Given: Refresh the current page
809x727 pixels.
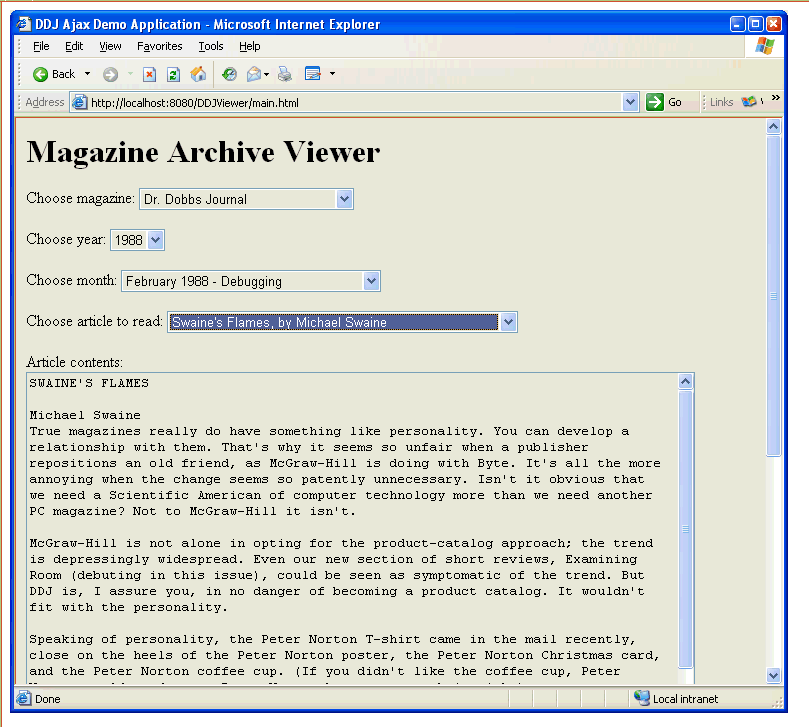Looking at the screenshot, I should pyautogui.click(x=173, y=74).
